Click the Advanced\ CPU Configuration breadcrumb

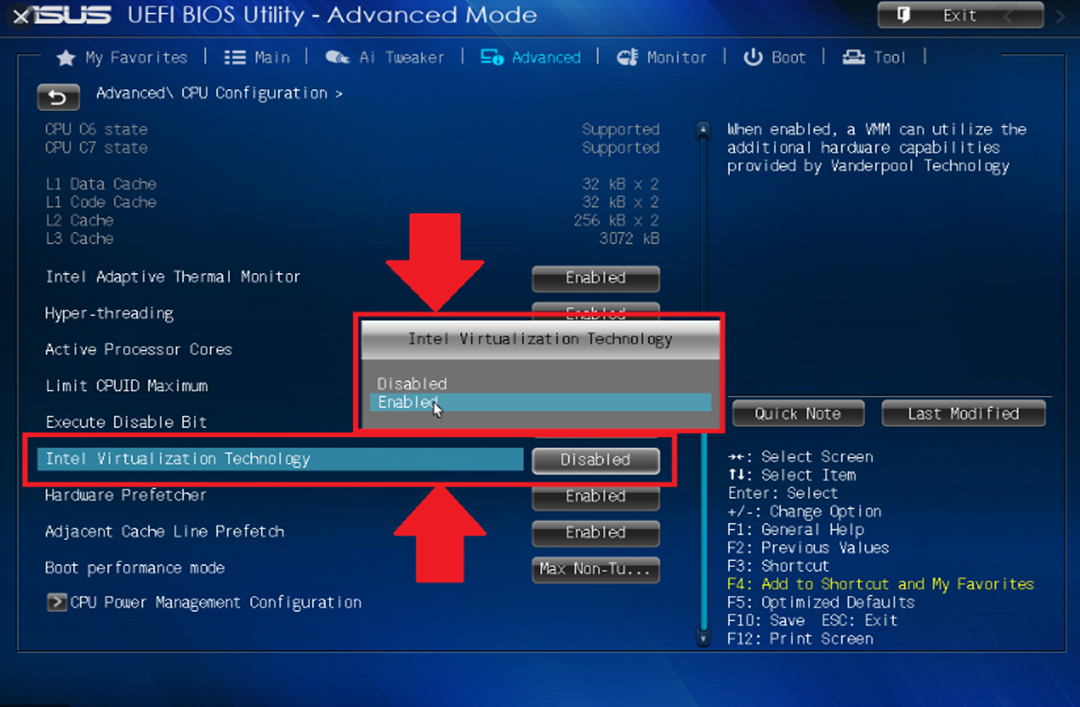[x=219, y=94]
